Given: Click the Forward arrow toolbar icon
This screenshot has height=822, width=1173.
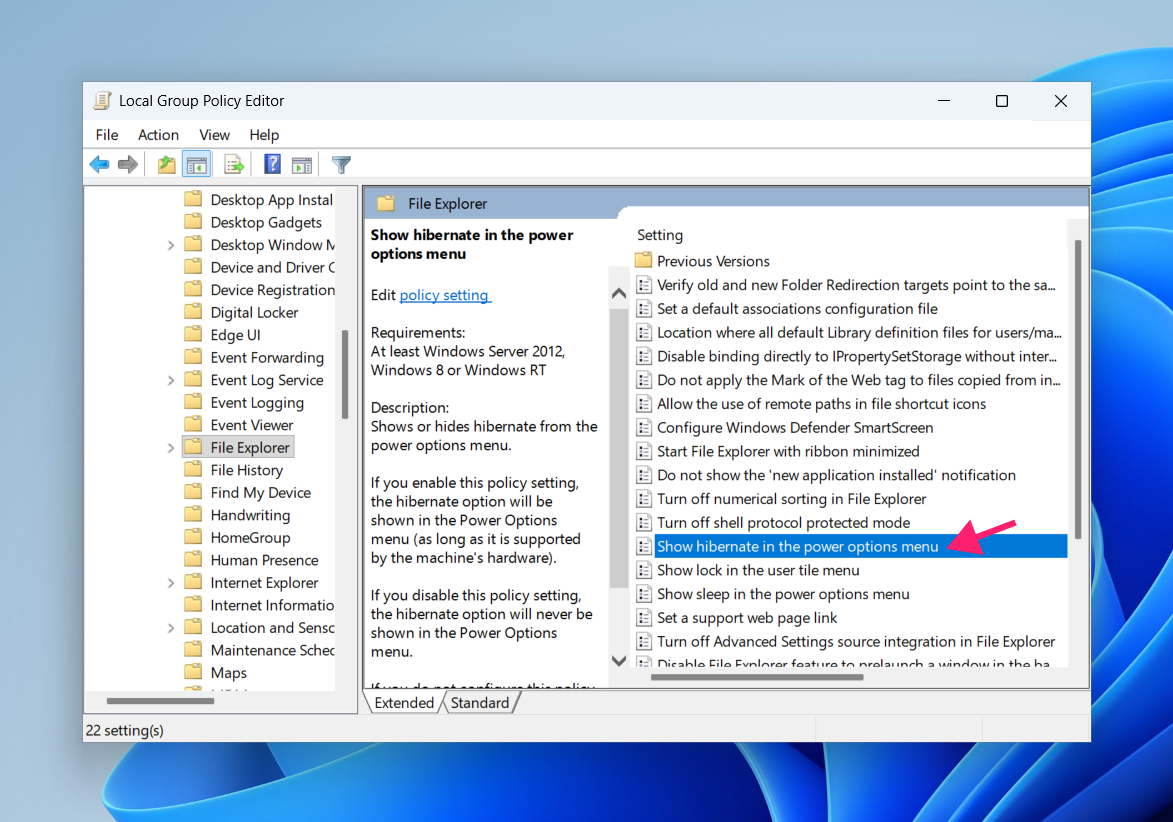Looking at the screenshot, I should (128, 165).
